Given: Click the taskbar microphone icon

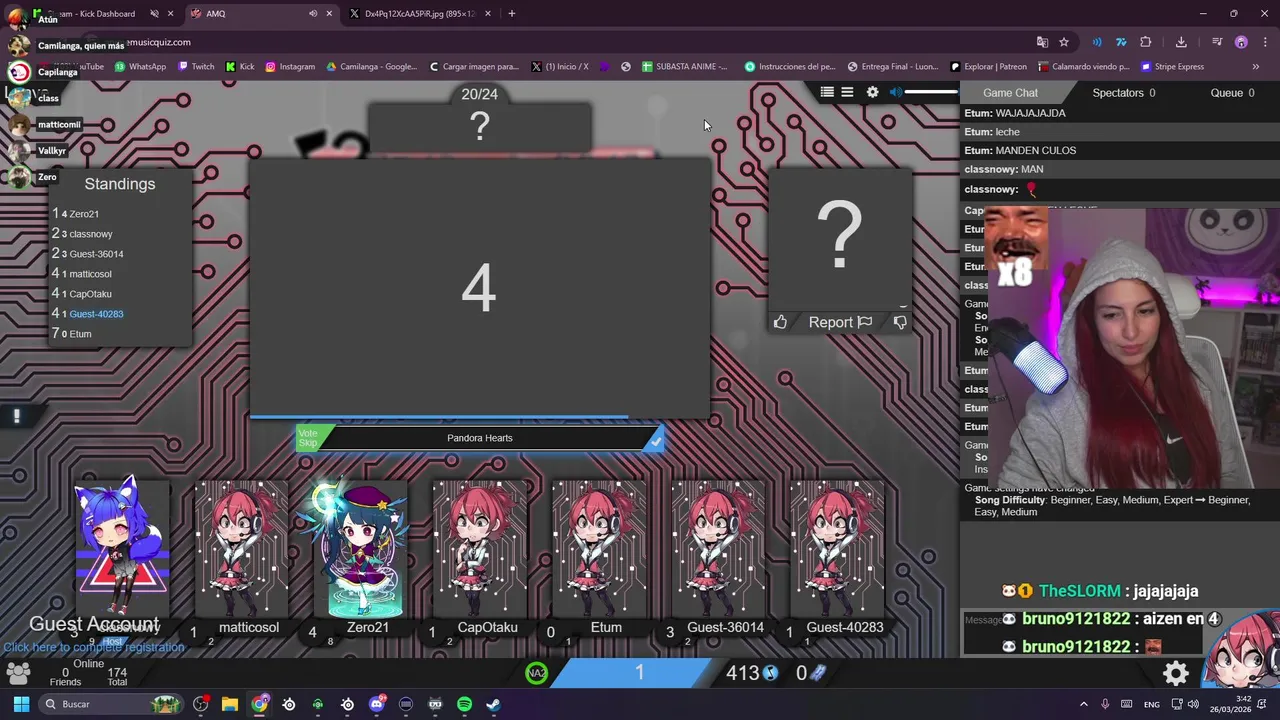Looking at the screenshot, I should (1105, 704).
